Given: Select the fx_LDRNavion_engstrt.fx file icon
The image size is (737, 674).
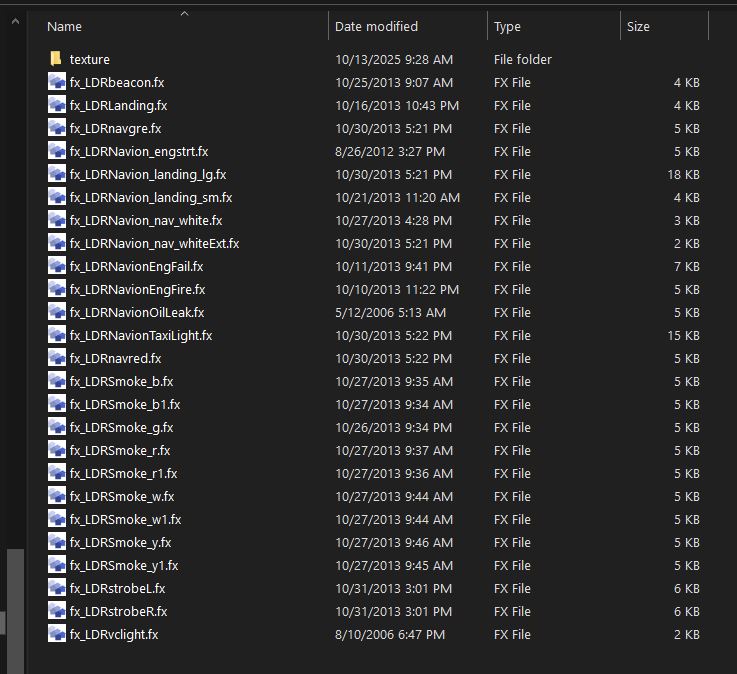Looking at the screenshot, I should [x=57, y=151].
